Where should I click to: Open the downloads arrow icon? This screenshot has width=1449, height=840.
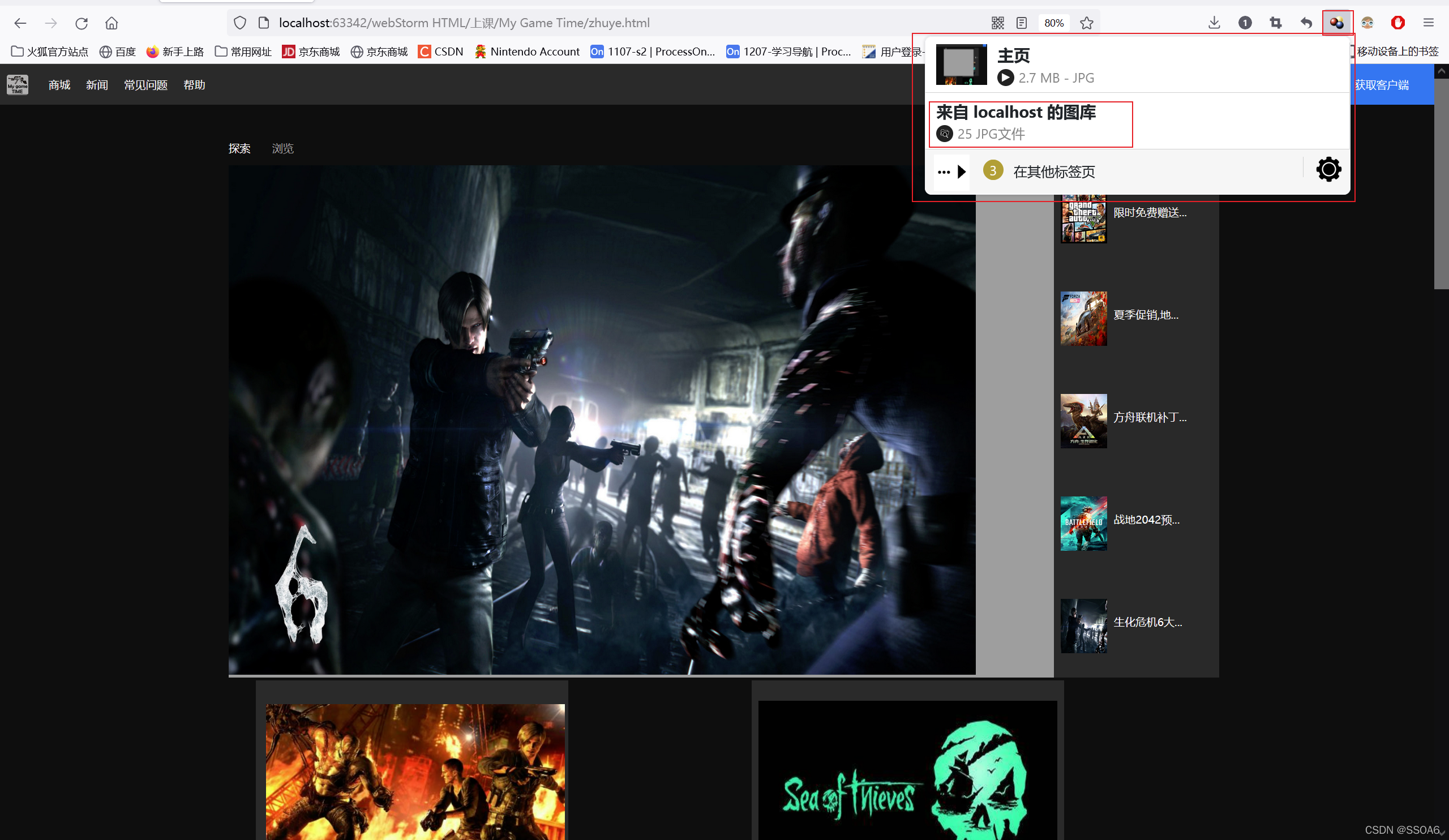(x=1214, y=23)
